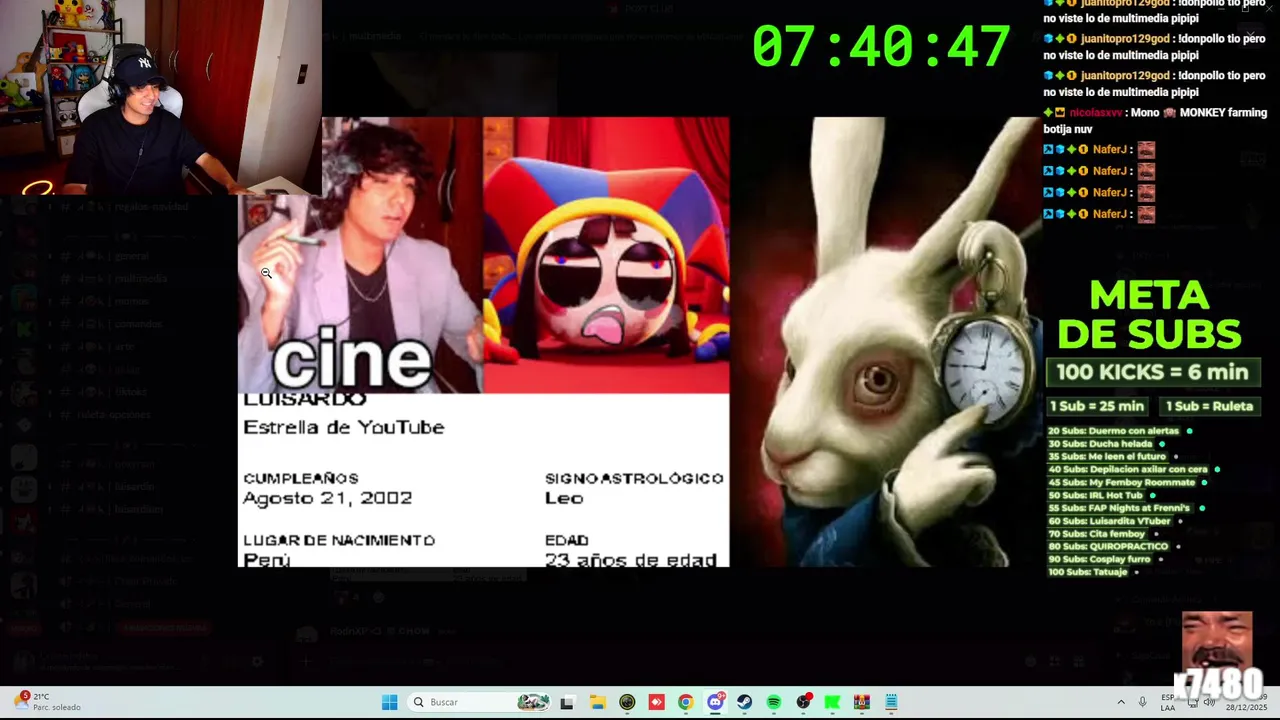Open the weather widget showing 21°C
The image size is (1280, 720).
(x=48, y=702)
